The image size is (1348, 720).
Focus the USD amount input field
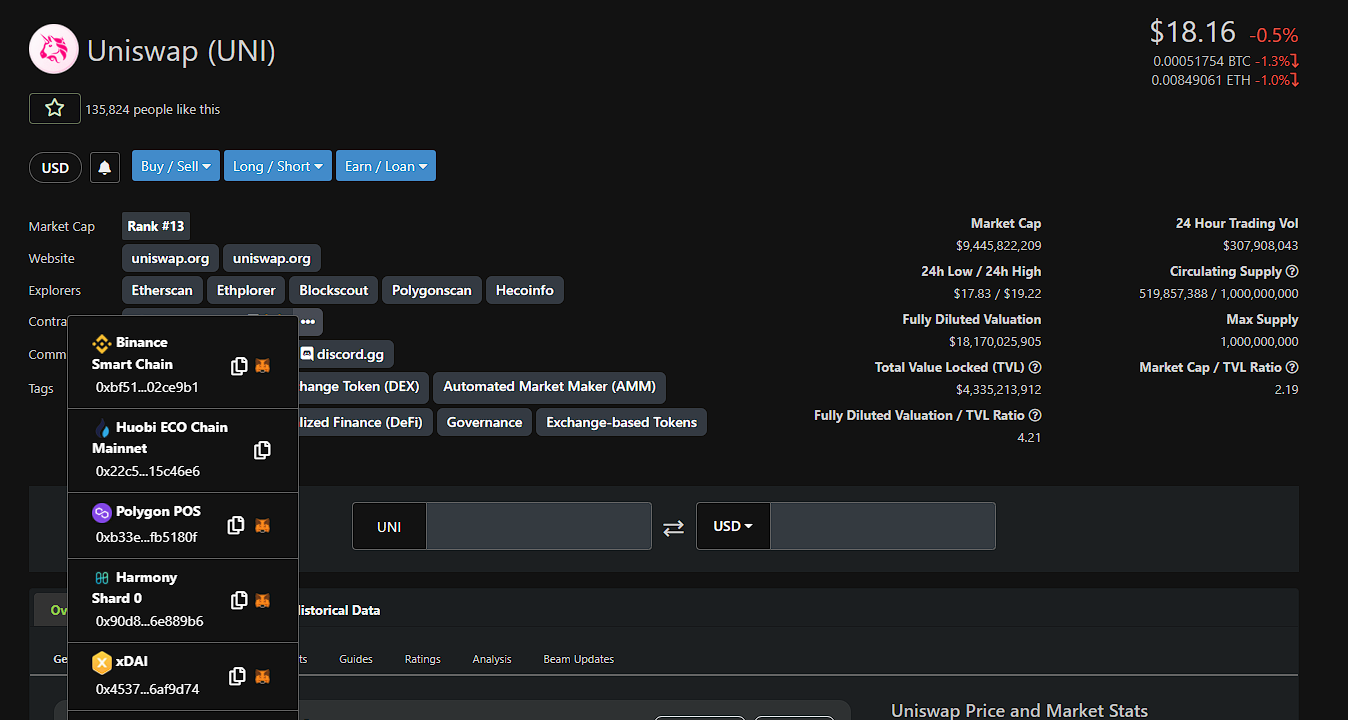point(882,526)
